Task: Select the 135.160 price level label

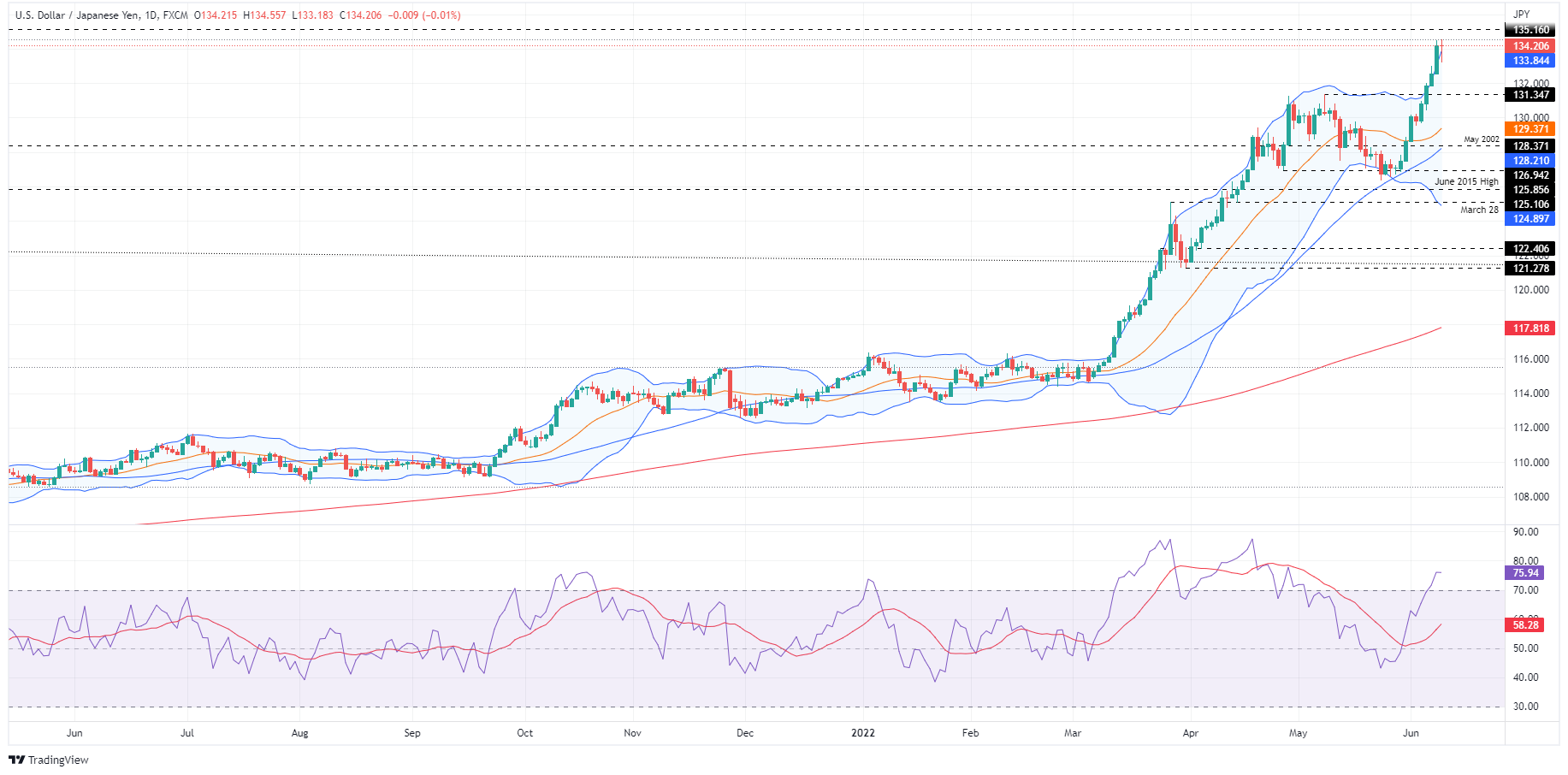Action: point(1530,30)
